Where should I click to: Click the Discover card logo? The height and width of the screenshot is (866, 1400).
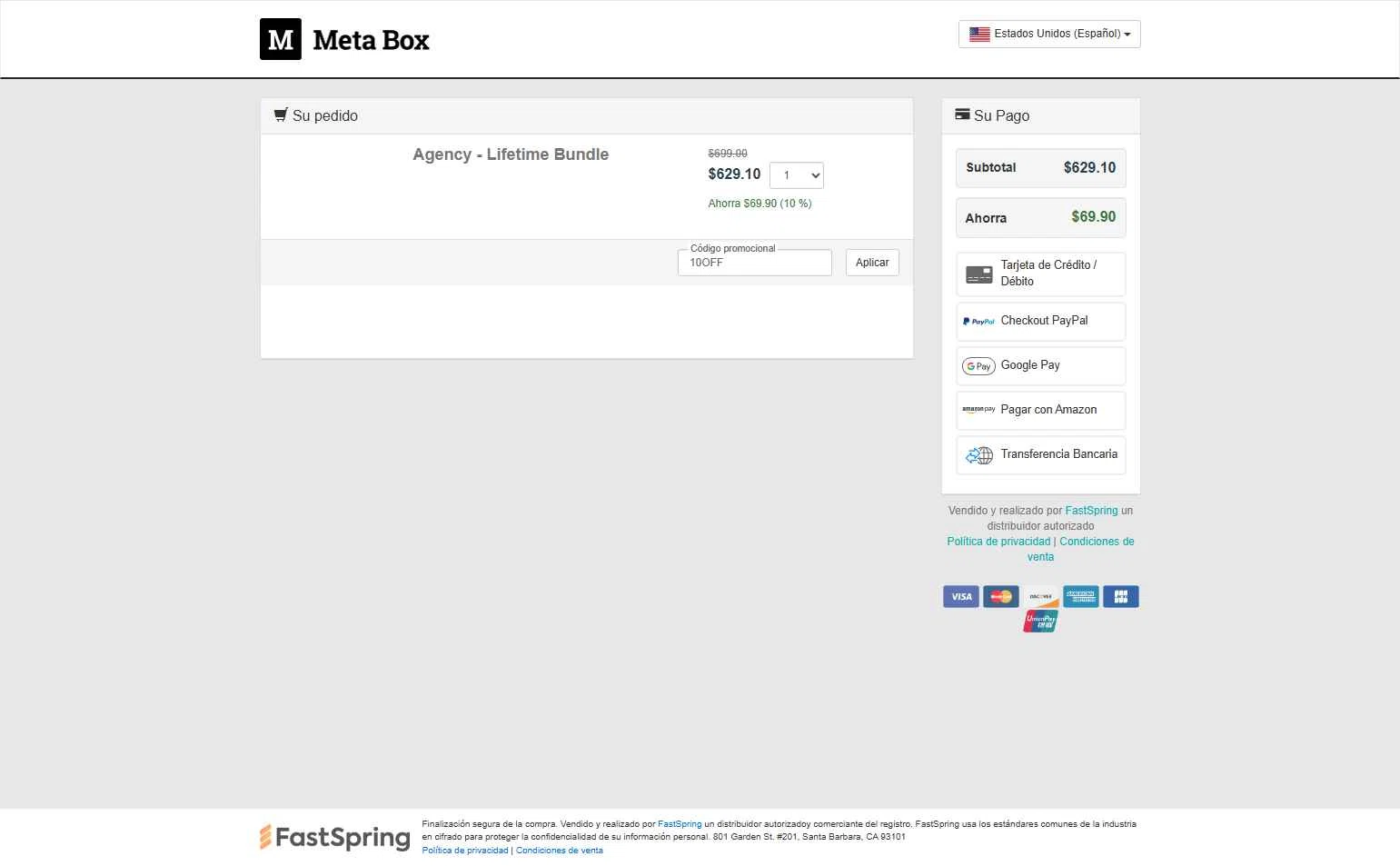[x=1041, y=597]
